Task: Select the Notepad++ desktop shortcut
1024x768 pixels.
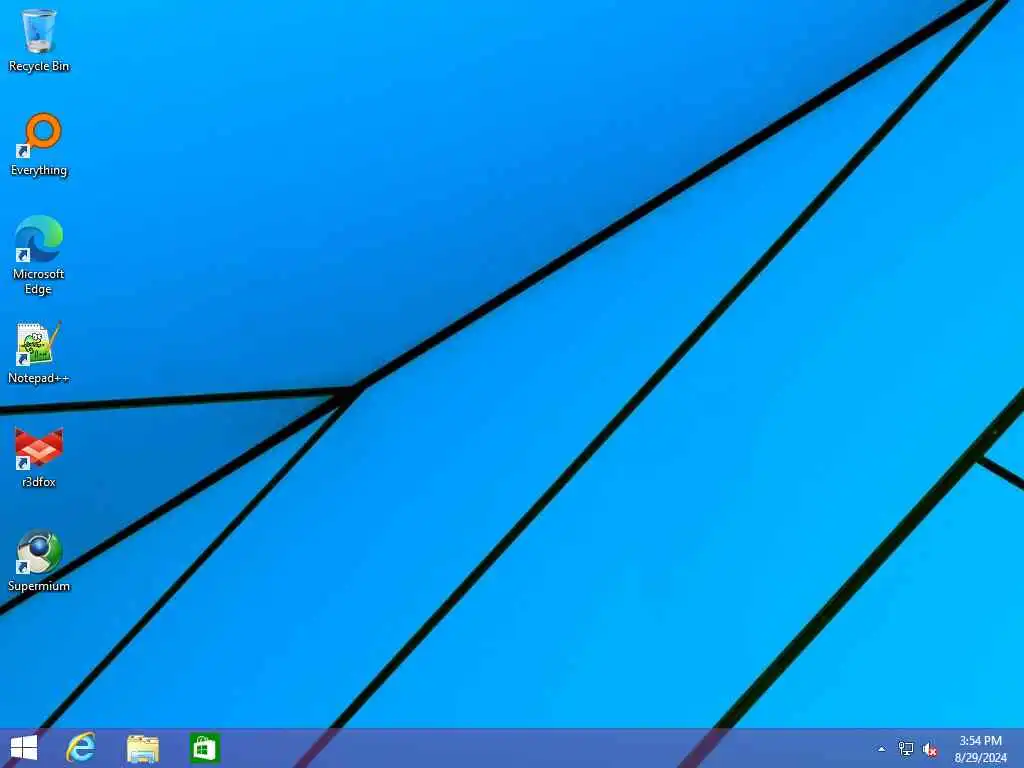Action: [39, 353]
